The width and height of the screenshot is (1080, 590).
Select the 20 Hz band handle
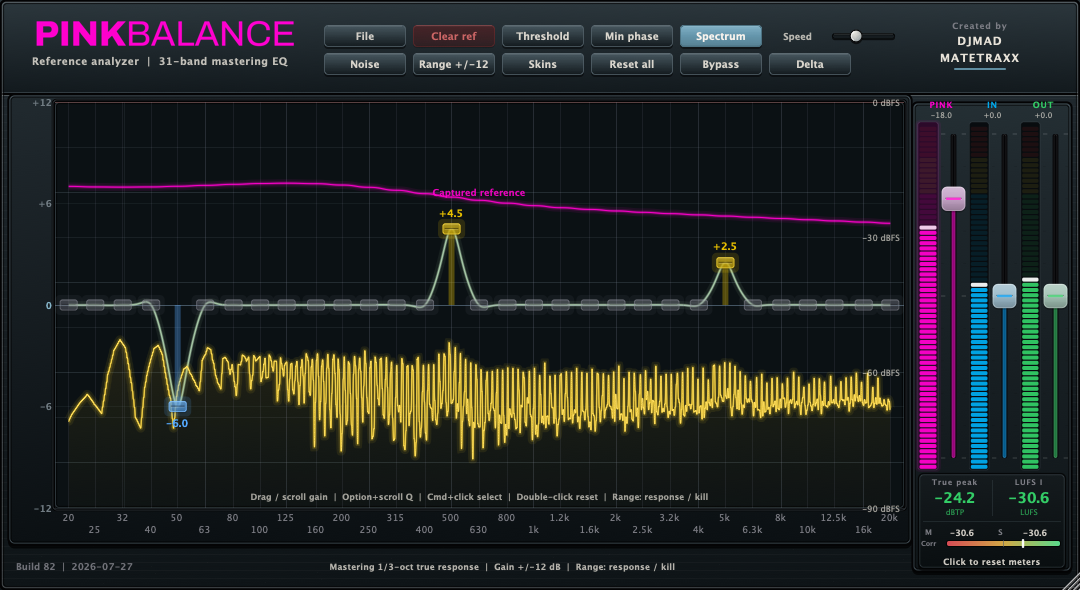coord(68,305)
